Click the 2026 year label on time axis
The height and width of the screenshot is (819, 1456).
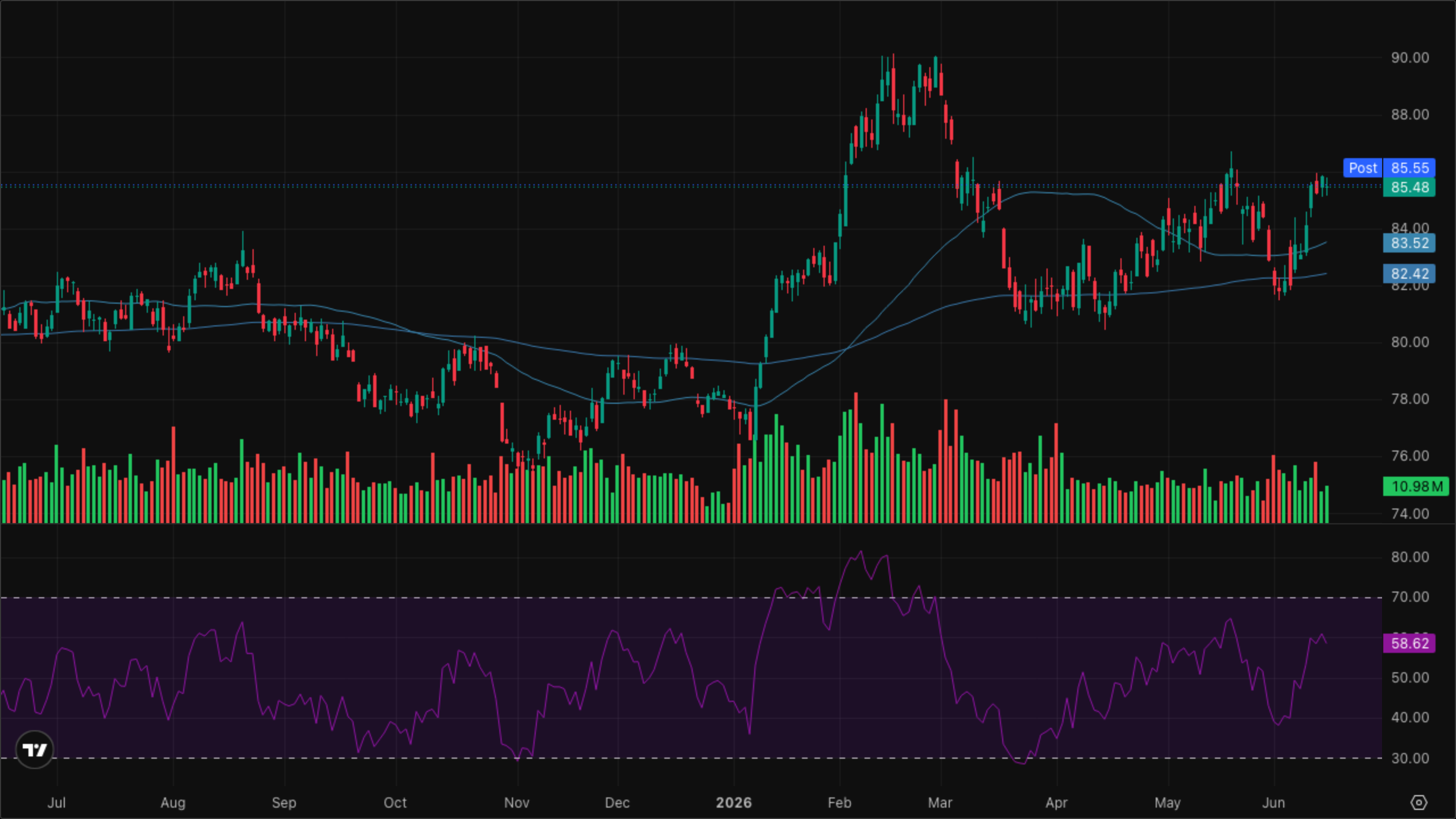pos(734,803)
